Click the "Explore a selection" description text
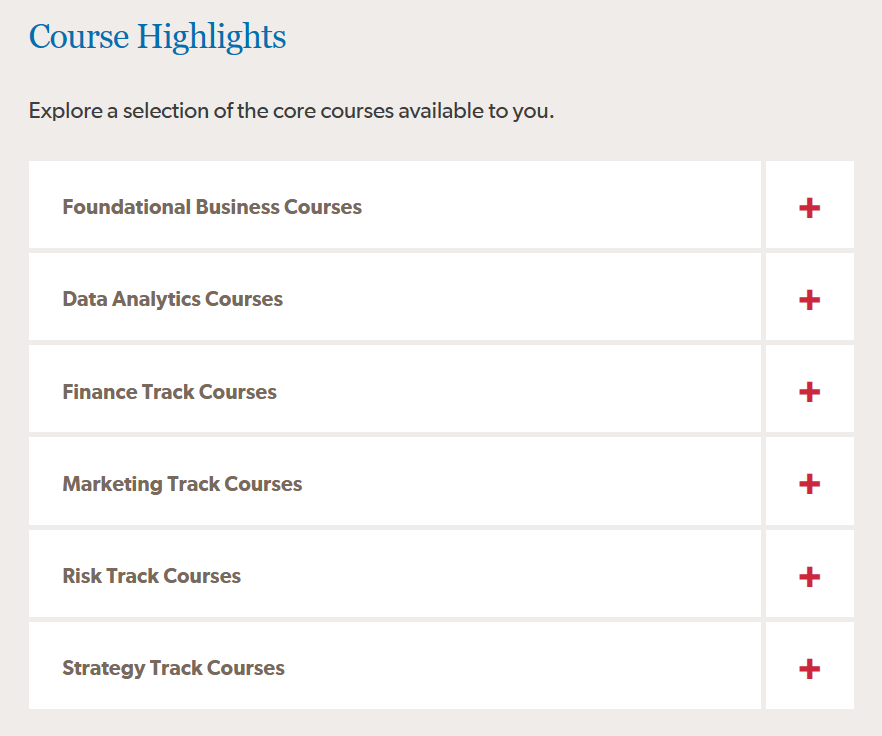 point(291,110)
